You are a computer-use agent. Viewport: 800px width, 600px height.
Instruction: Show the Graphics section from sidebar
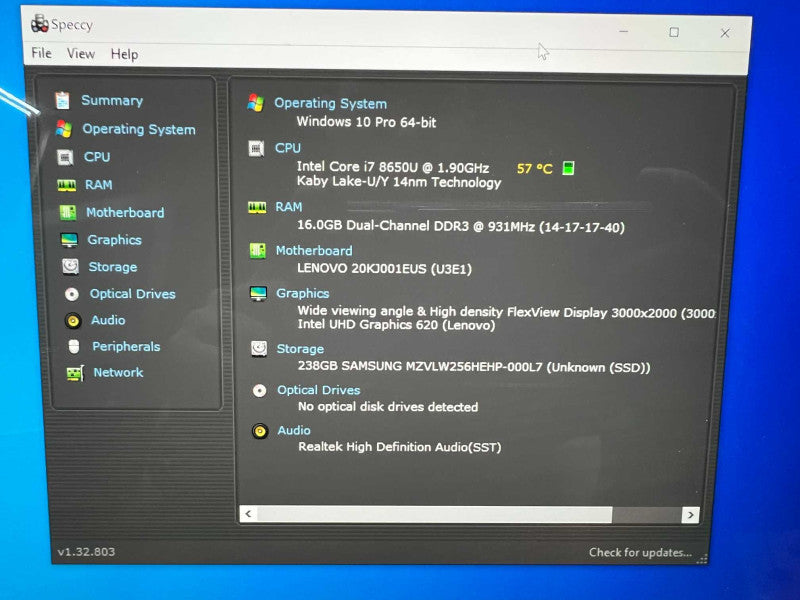coord(114,240)
